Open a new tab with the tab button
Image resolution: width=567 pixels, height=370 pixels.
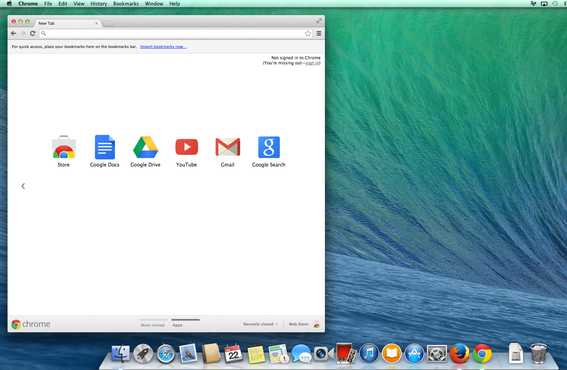(107, 24)
